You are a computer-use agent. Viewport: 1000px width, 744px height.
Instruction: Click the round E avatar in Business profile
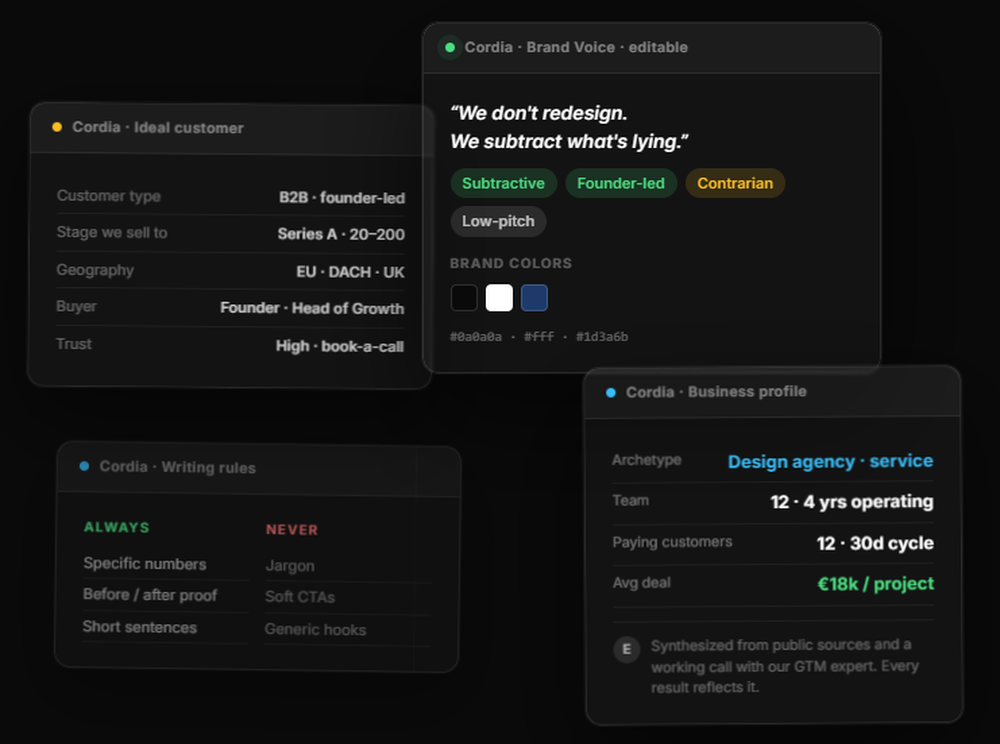(626, 649)
